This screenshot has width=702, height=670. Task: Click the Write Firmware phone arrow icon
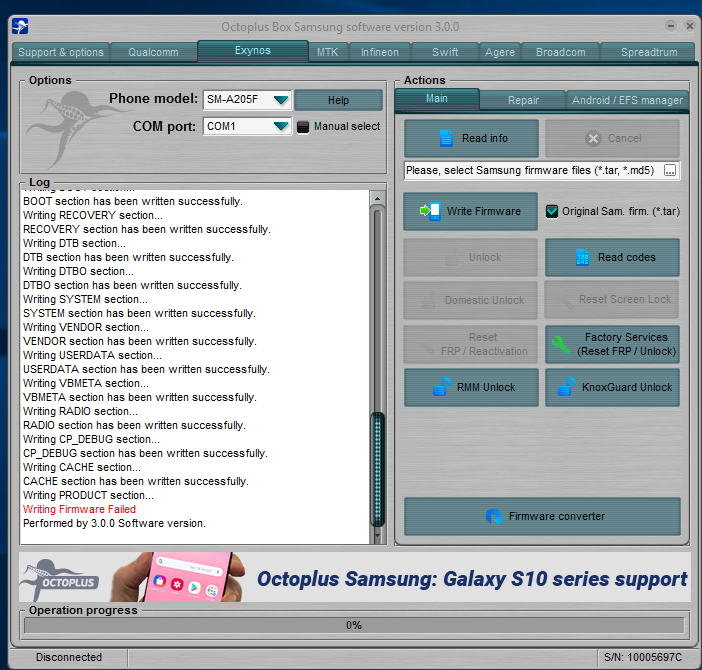pyautogui.click(x=430, y=211)
